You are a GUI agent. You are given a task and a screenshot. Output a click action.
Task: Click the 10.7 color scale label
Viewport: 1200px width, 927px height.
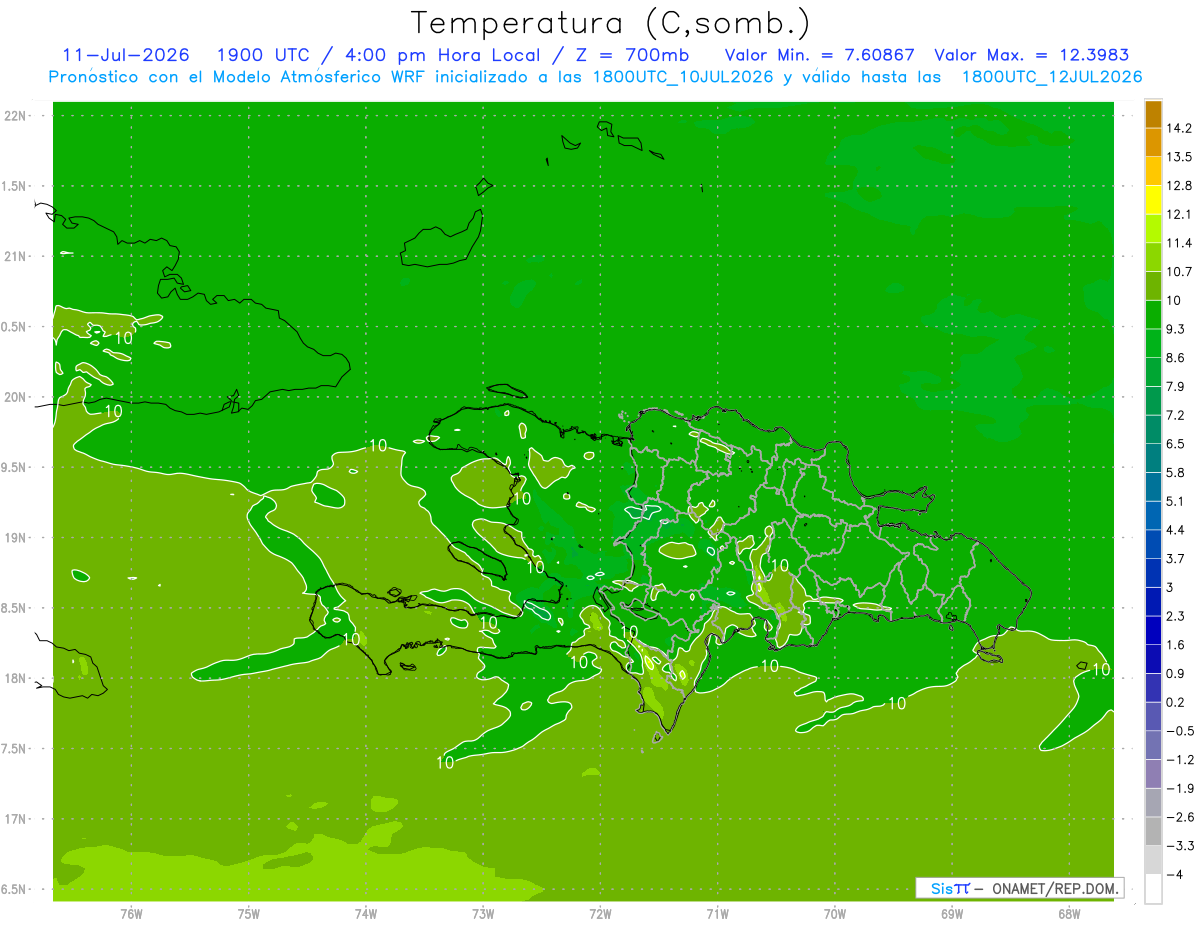1178,271
